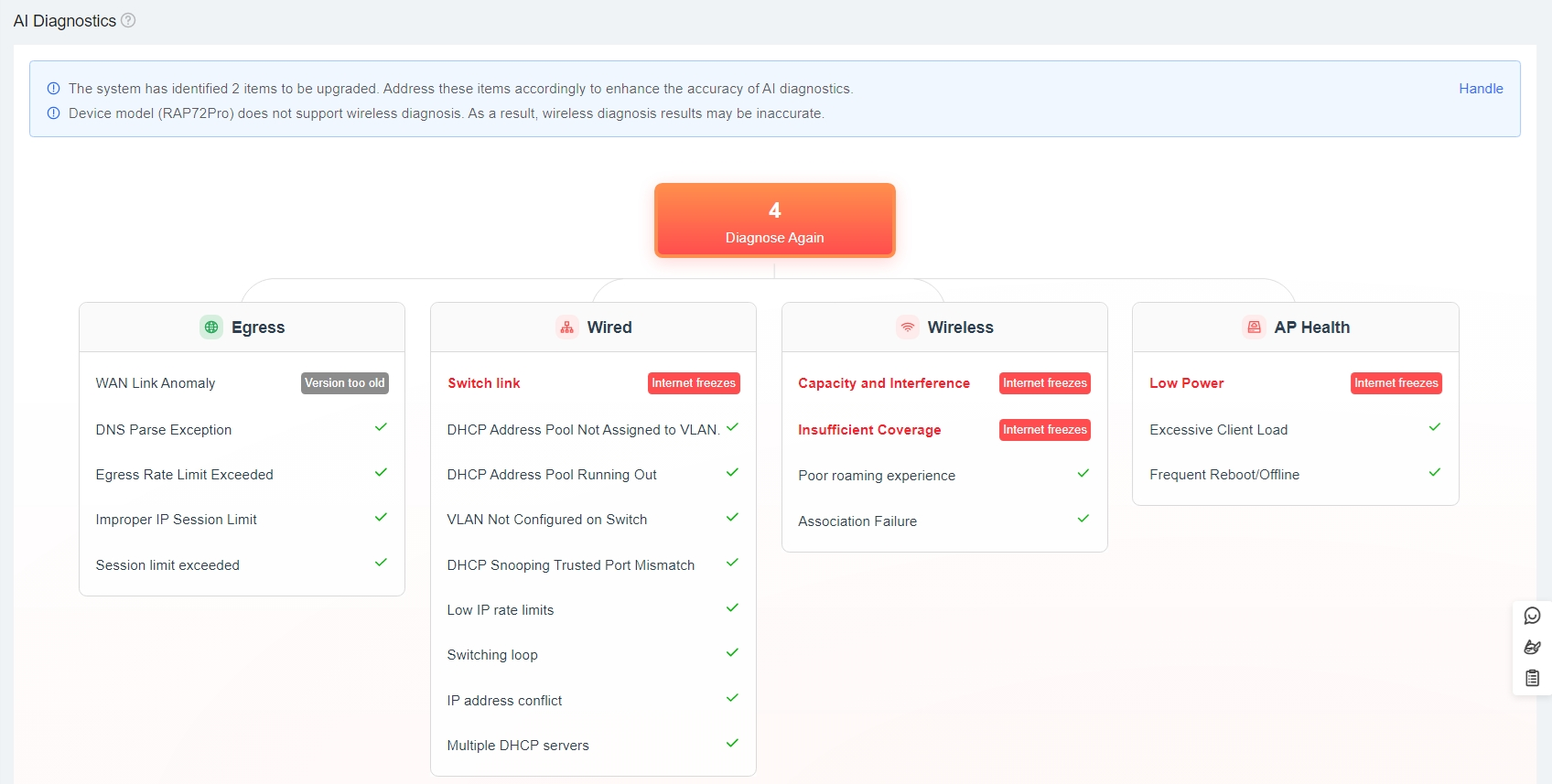Click the Wireless Wi-Fi signal icon

[x=908, y=327]
